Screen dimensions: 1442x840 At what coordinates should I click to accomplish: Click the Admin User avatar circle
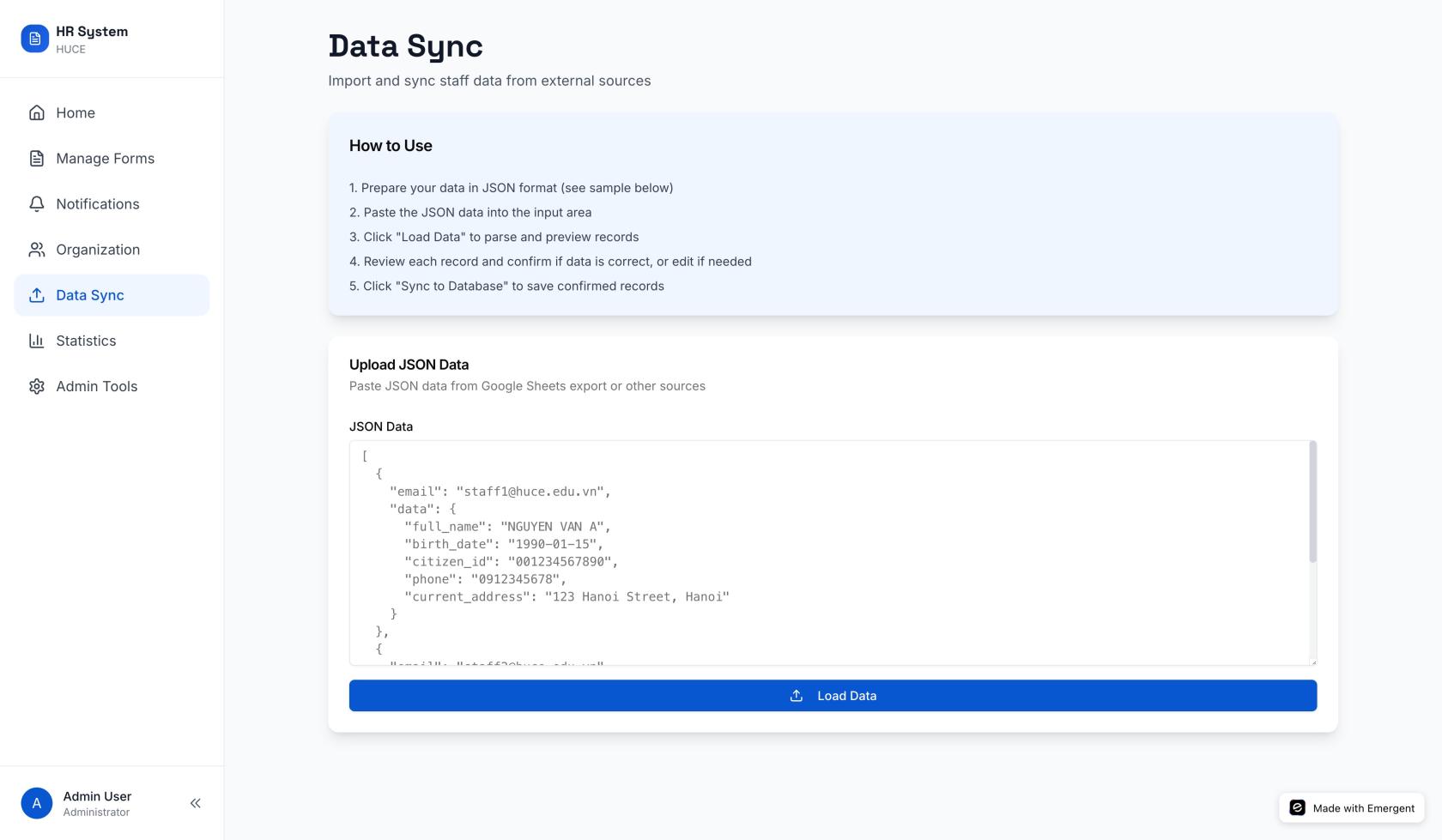(x=36, y=803)
